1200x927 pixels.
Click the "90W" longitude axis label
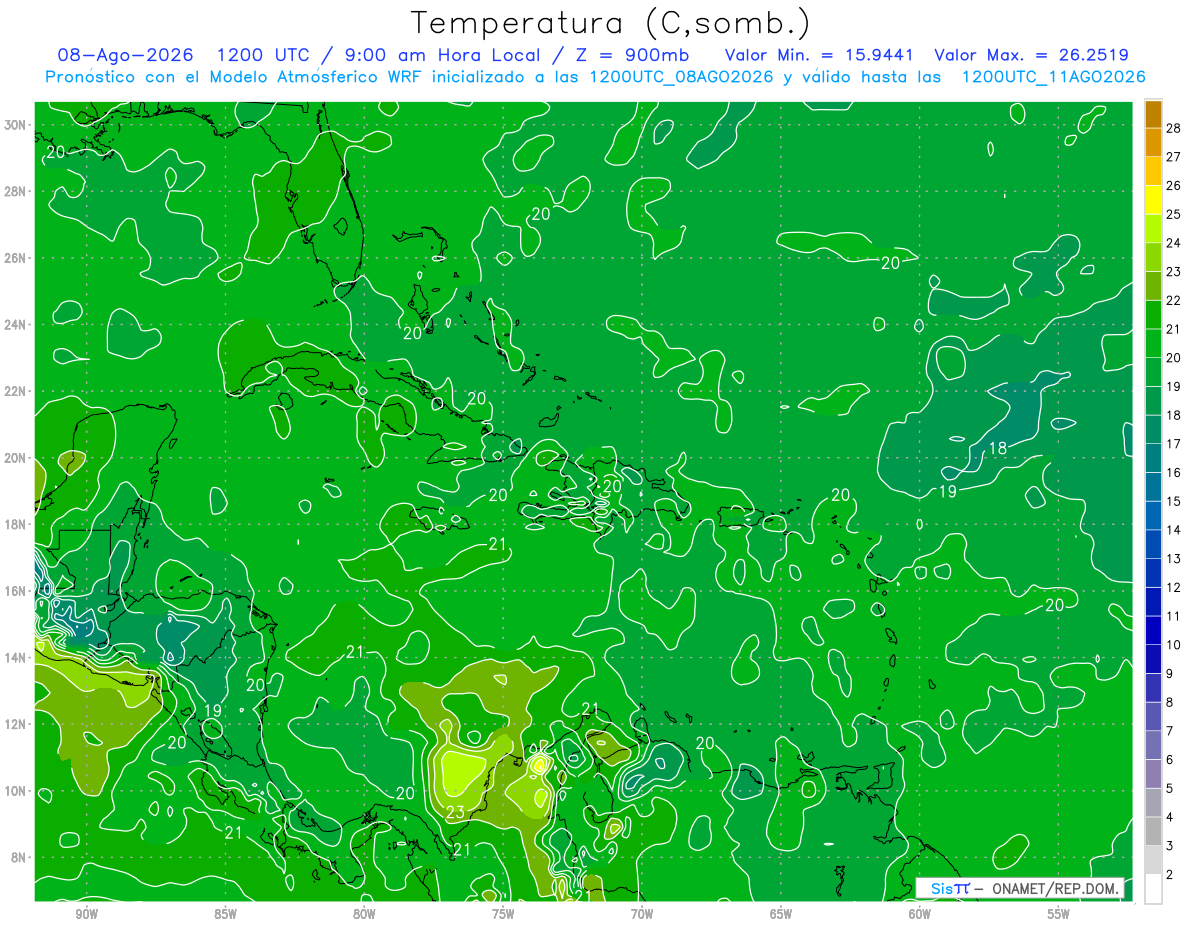pyautogui.click(x=87, y=915)
